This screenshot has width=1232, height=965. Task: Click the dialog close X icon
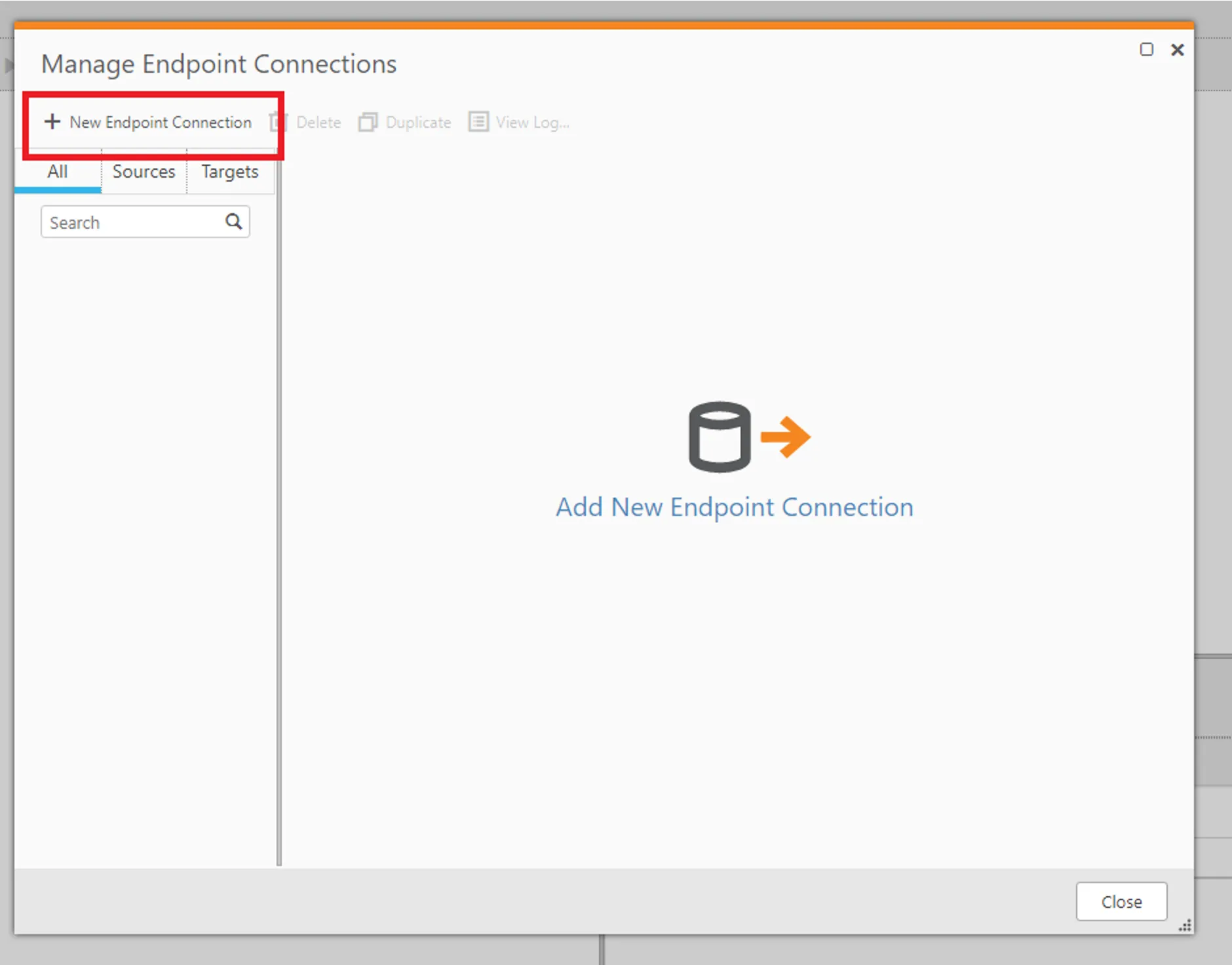pyautogui.click(x=1178, y=49)
